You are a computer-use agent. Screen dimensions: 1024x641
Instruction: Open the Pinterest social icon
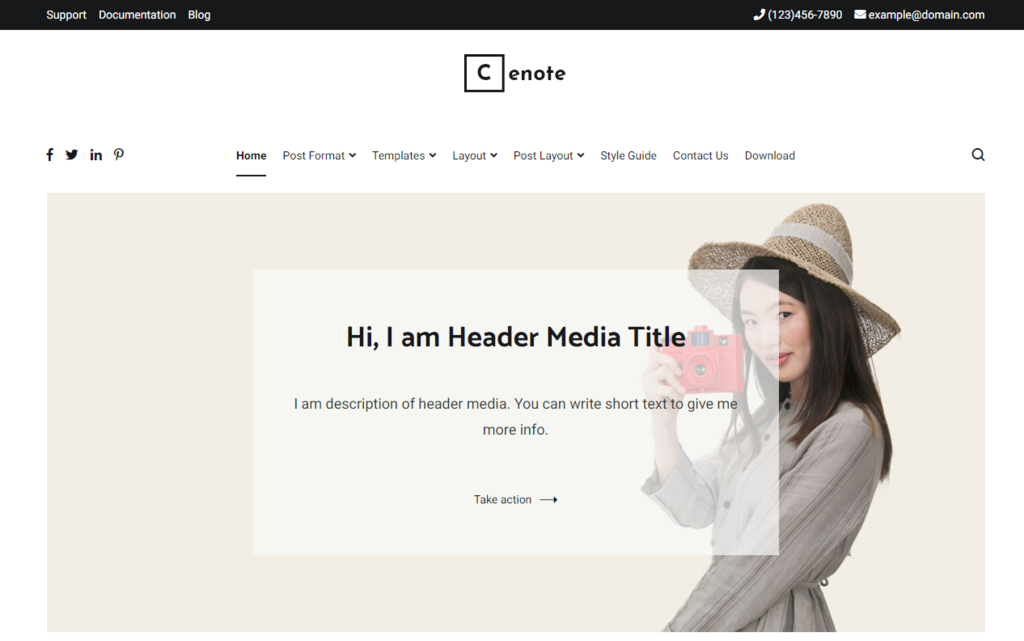[x=118, y=155]
